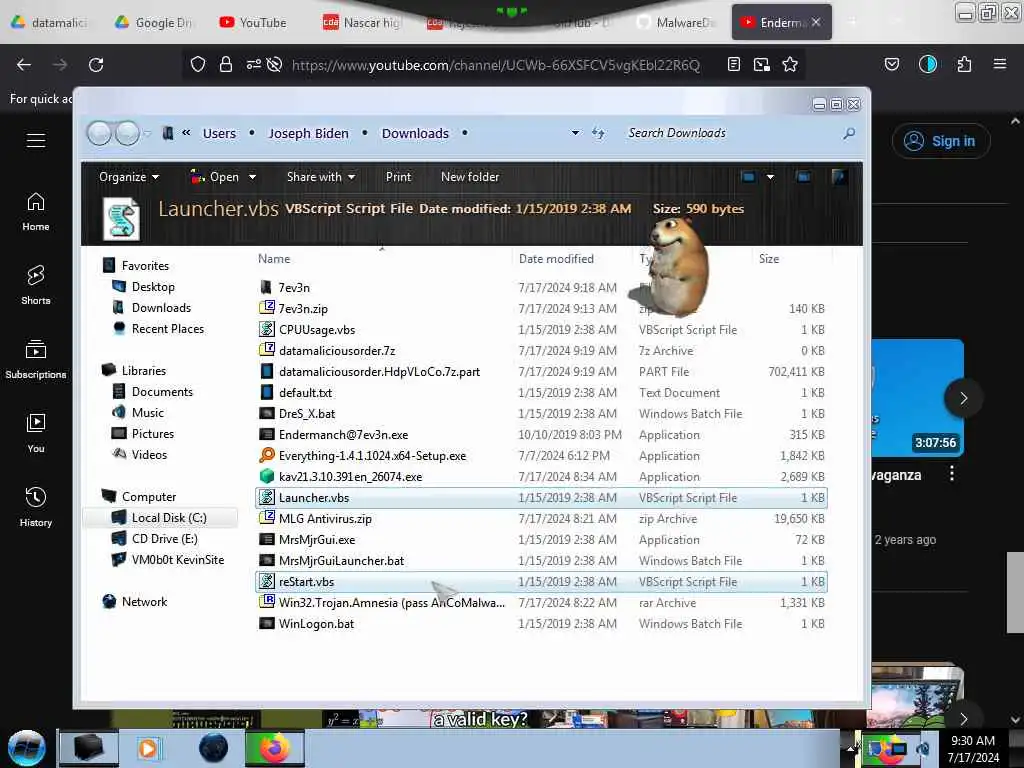Expand the address bar history dropdown
This screenshot has height=768, width=1024.
click(x=575, y=133)
